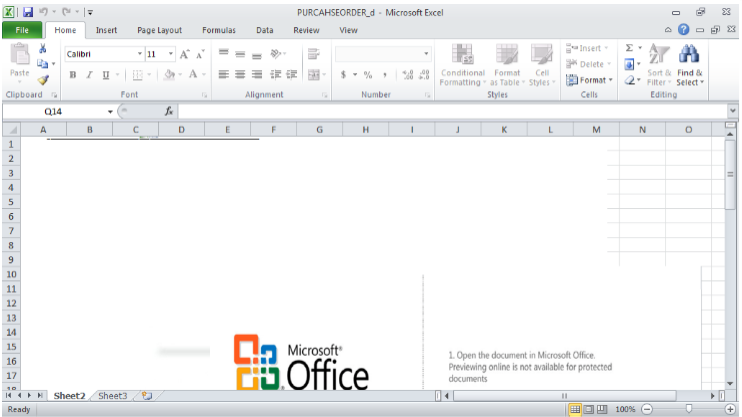
Task: Click the Excel Help question mark
Action: point(683,29)
